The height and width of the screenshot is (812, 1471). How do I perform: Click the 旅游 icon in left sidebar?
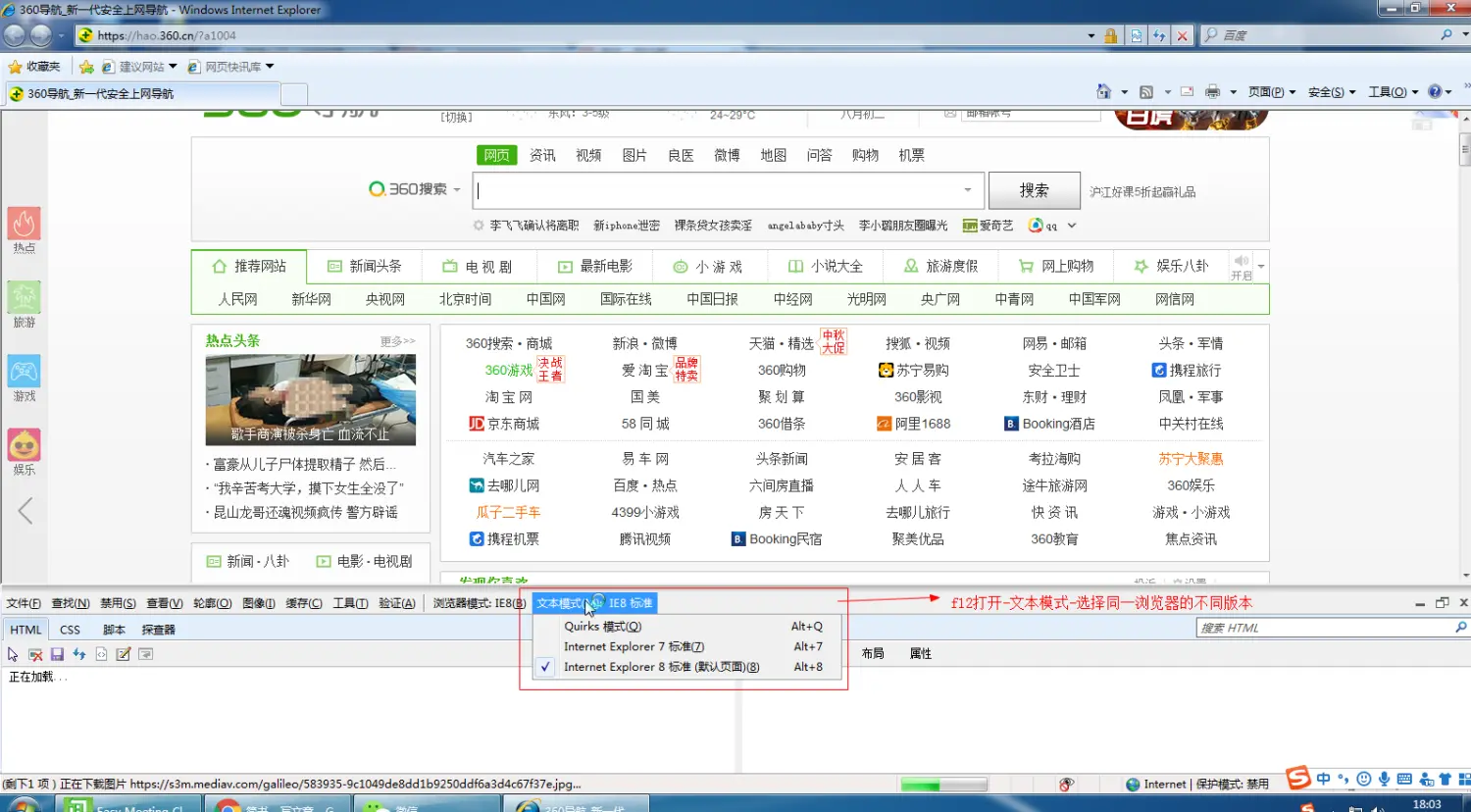point(25,297)
